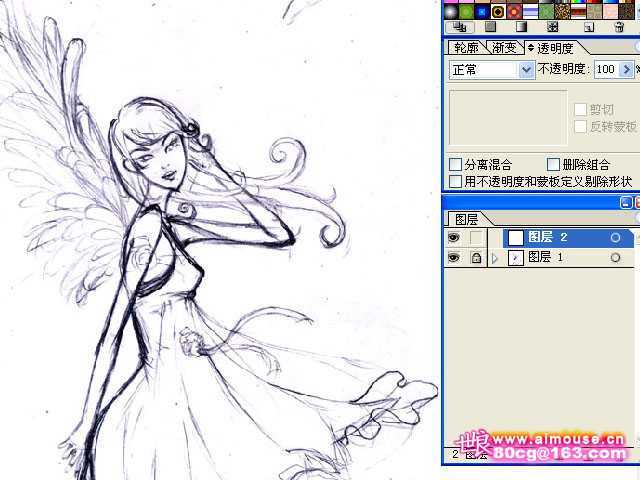Expand 图层 1 with its disclosure triangle
The image size is (640, 480).
tap(496, 258)
